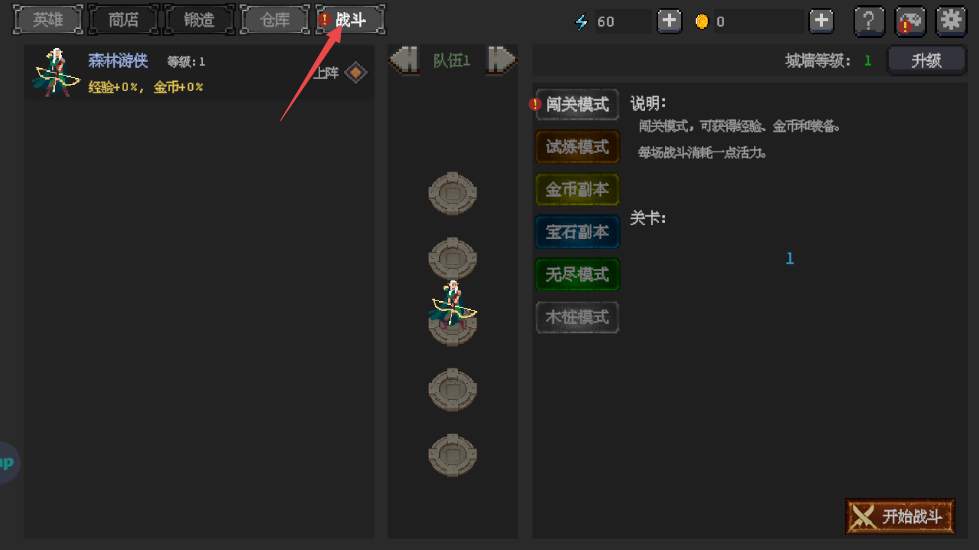Click the plus icon next to energy 60
This screenshot has width=979, height=550.
[x=669, y=21]
